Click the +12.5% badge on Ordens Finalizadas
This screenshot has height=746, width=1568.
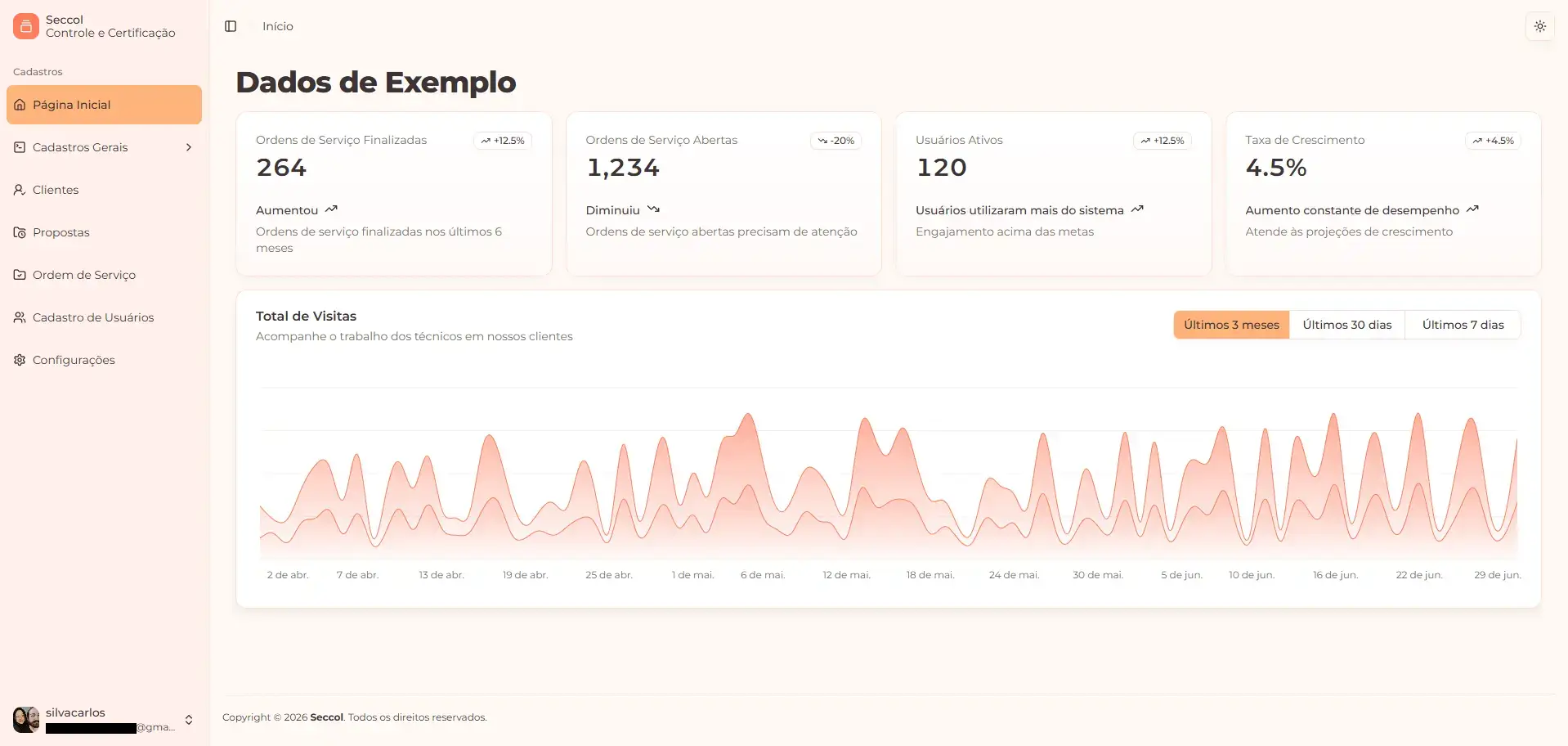point(503,140)
